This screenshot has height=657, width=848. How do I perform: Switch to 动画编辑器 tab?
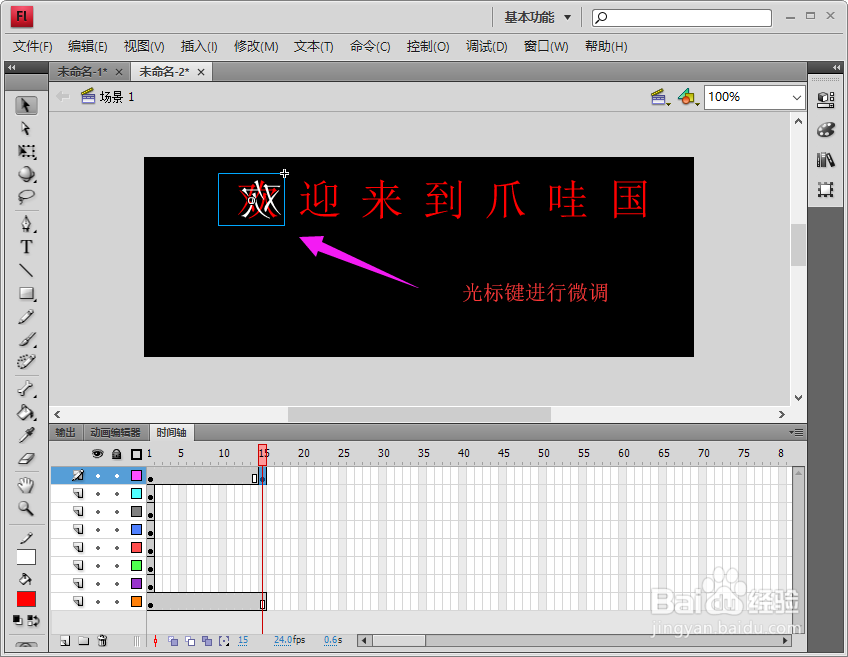click(x=115, y=432)
